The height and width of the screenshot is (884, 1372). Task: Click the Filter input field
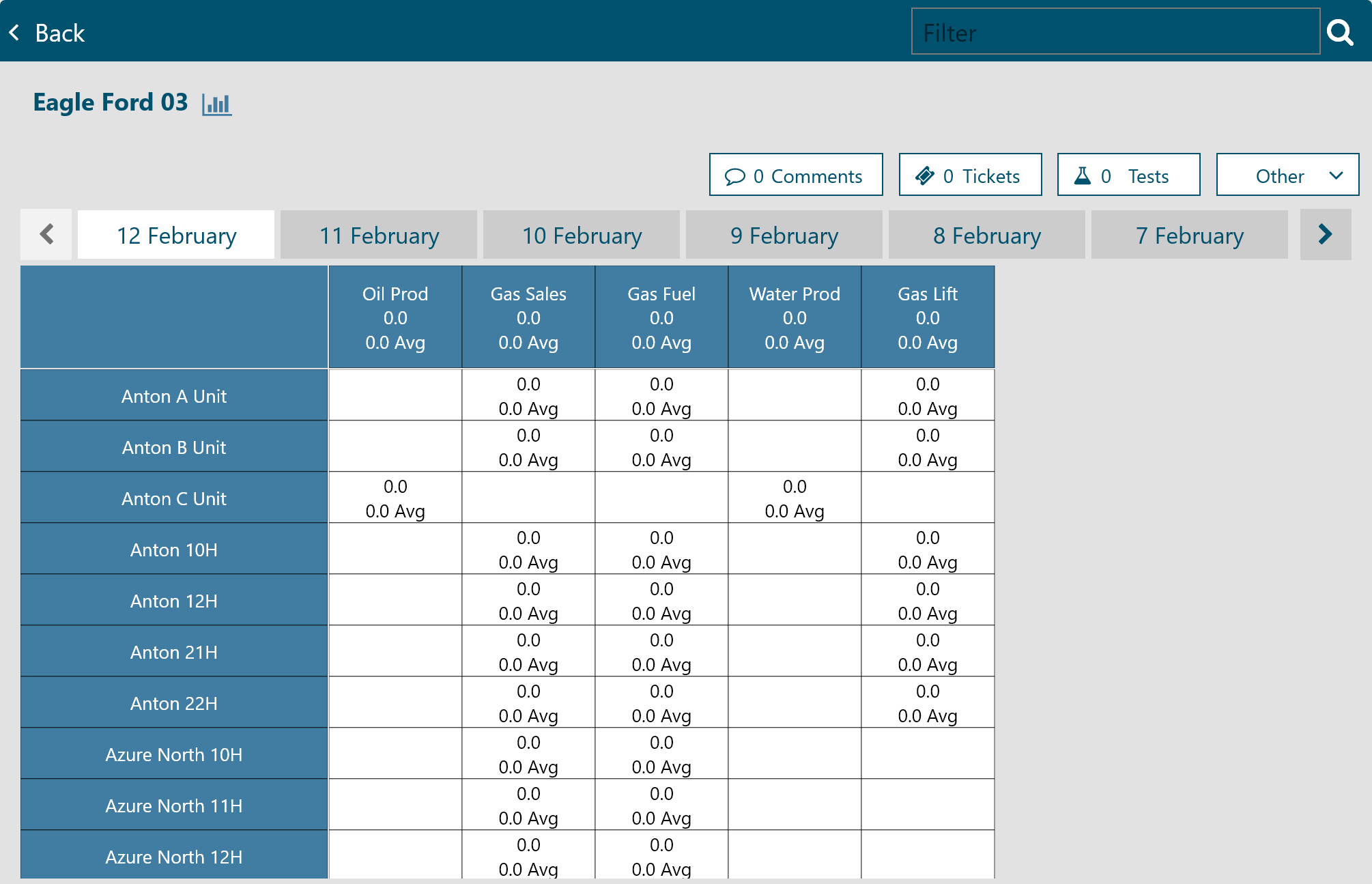click(x=1115, y=32)
